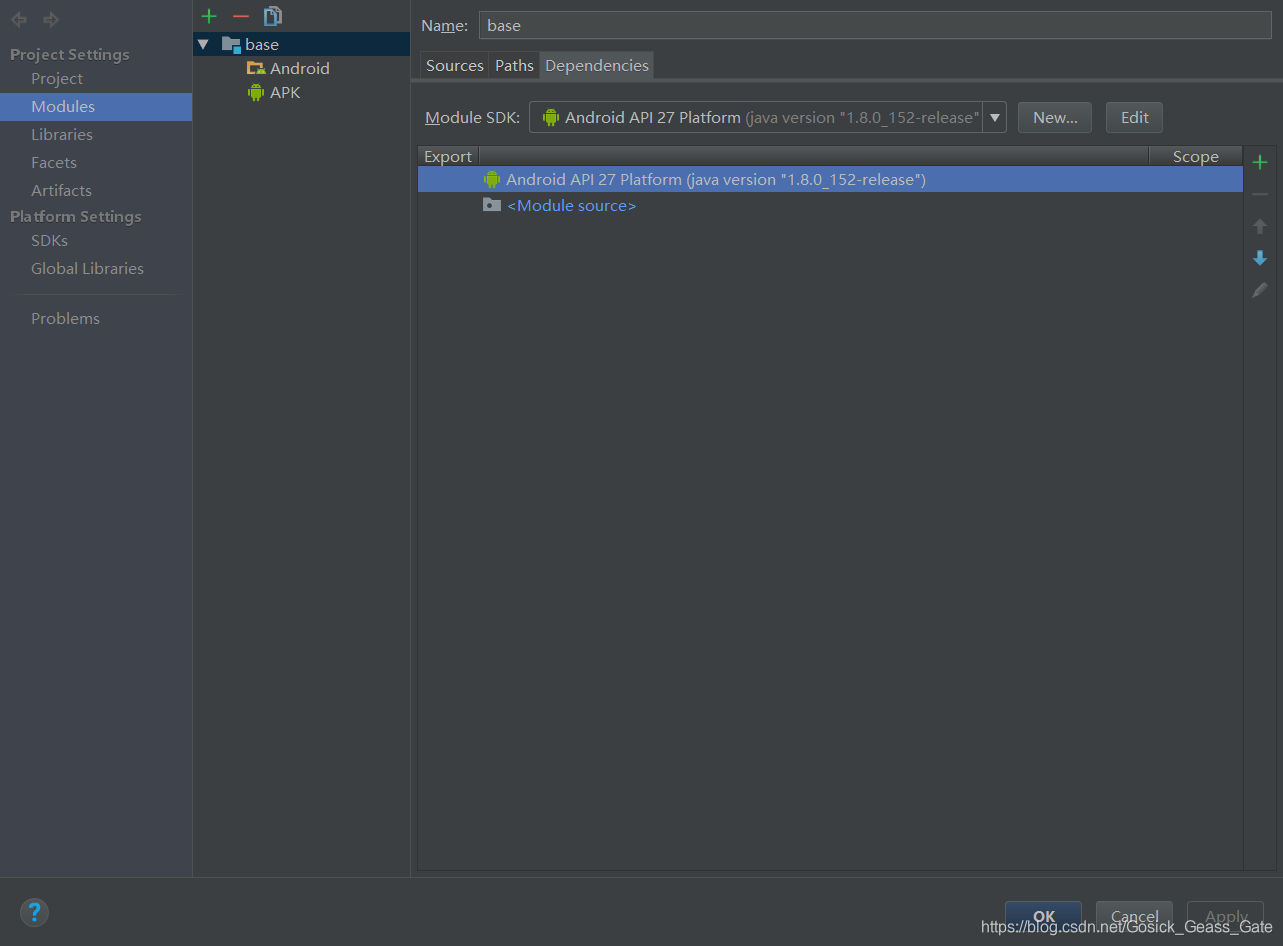Move dependency up with arrow icon
Image resolution: width=1283 pixels, height=946 pixels.
(1260, 226)
